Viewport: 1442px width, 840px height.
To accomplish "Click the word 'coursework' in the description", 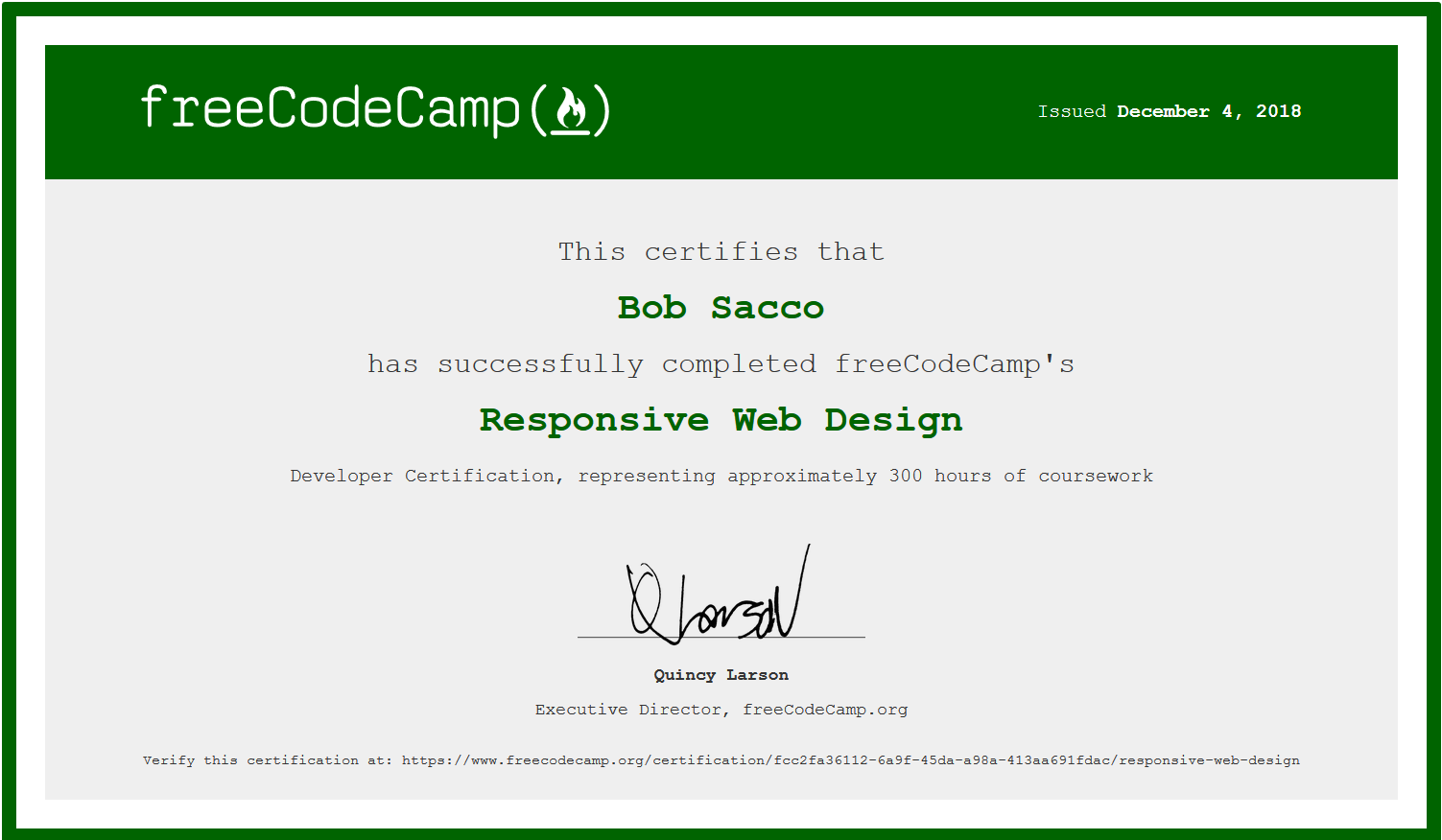I will tap(1096, 476).
